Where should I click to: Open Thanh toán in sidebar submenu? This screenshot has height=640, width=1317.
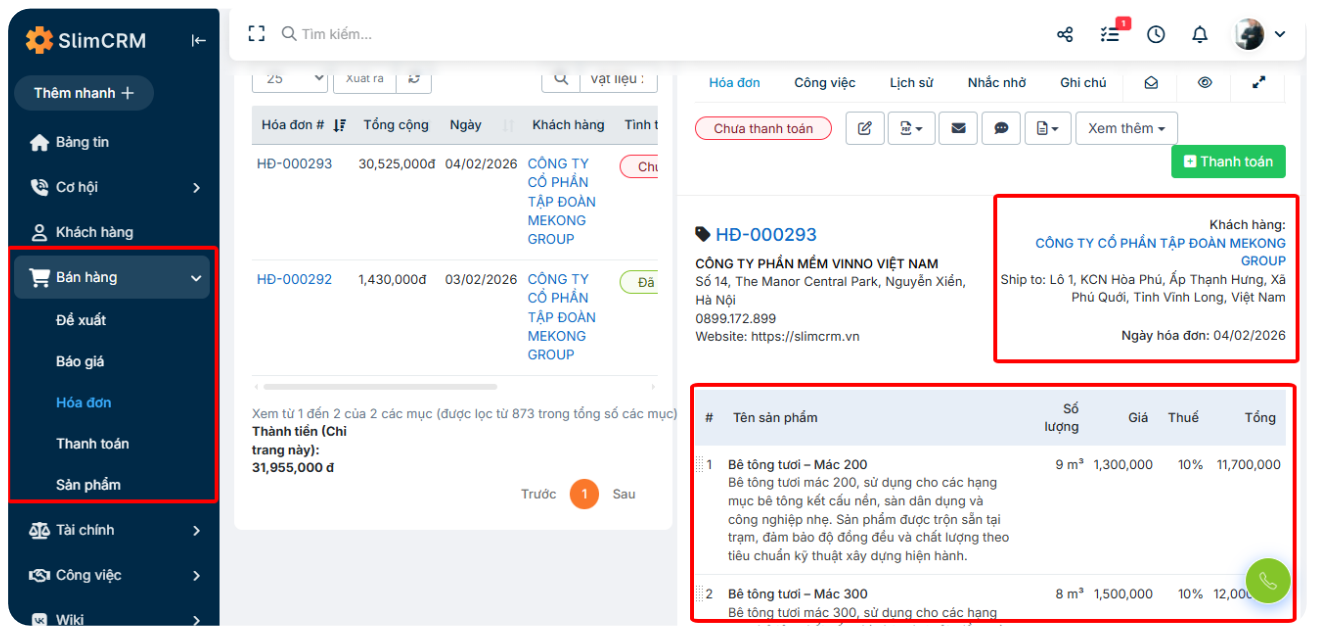pyautogui.click(x=92, y=443)
